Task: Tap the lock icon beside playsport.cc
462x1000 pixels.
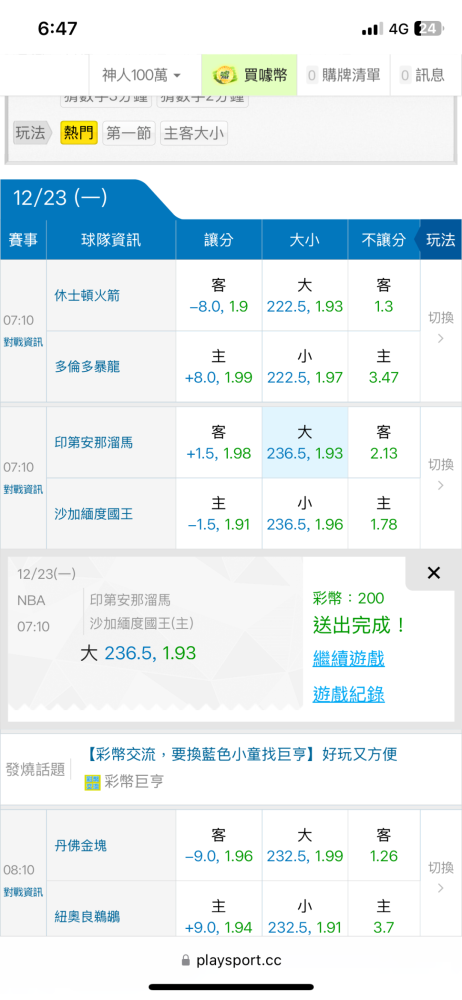Action: (186, 960)
